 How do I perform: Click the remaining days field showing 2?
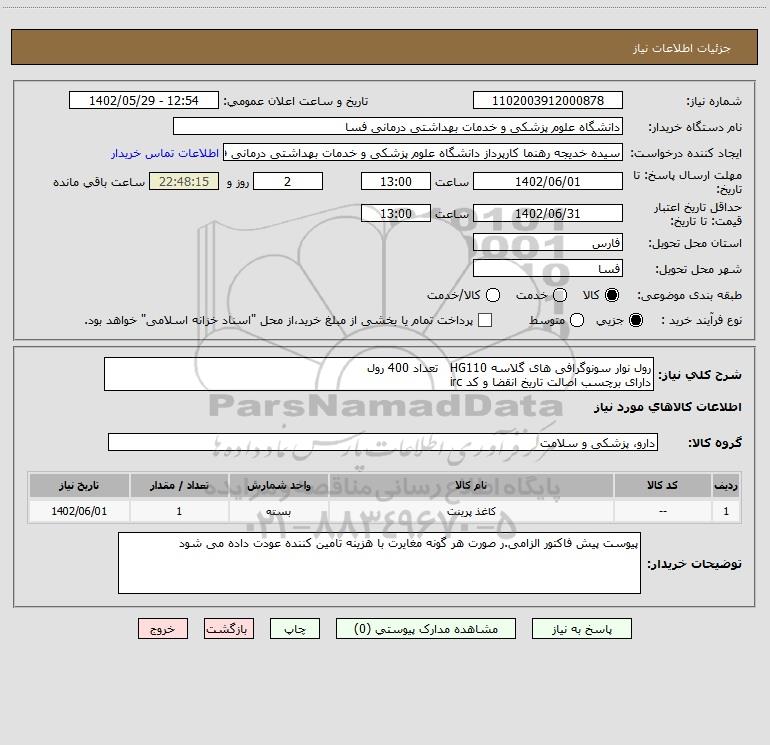click(x=288, y=181)
